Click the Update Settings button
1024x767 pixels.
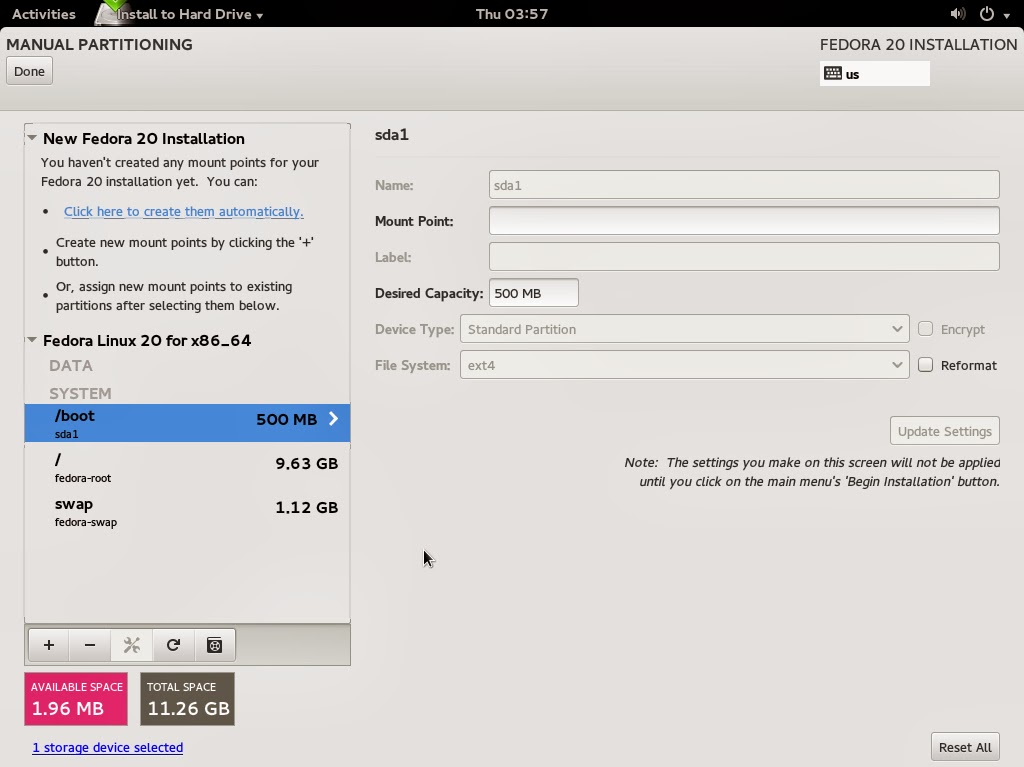[x=944, y=431]
